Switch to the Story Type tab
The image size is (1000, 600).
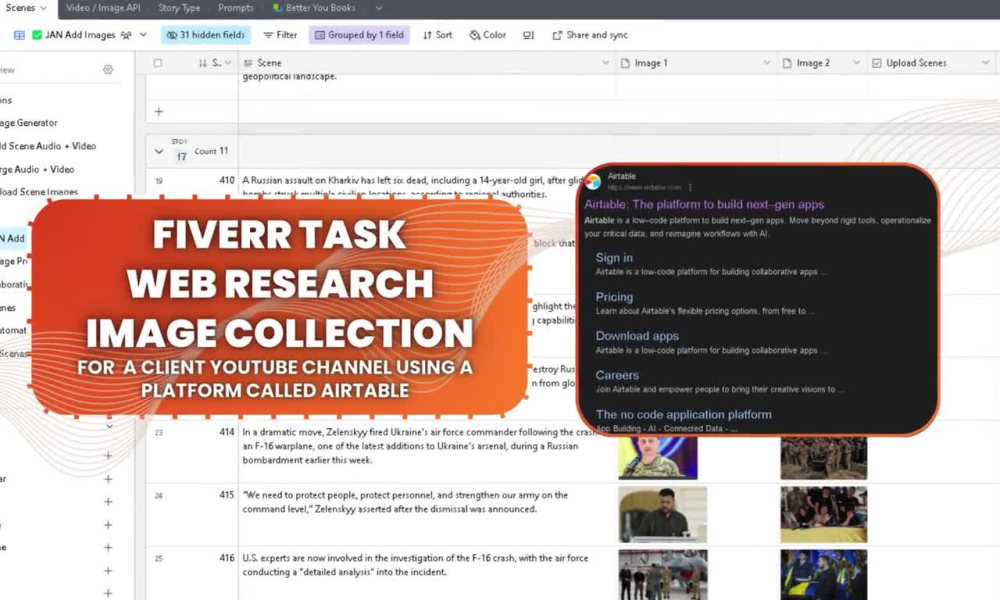coord(179,8)
